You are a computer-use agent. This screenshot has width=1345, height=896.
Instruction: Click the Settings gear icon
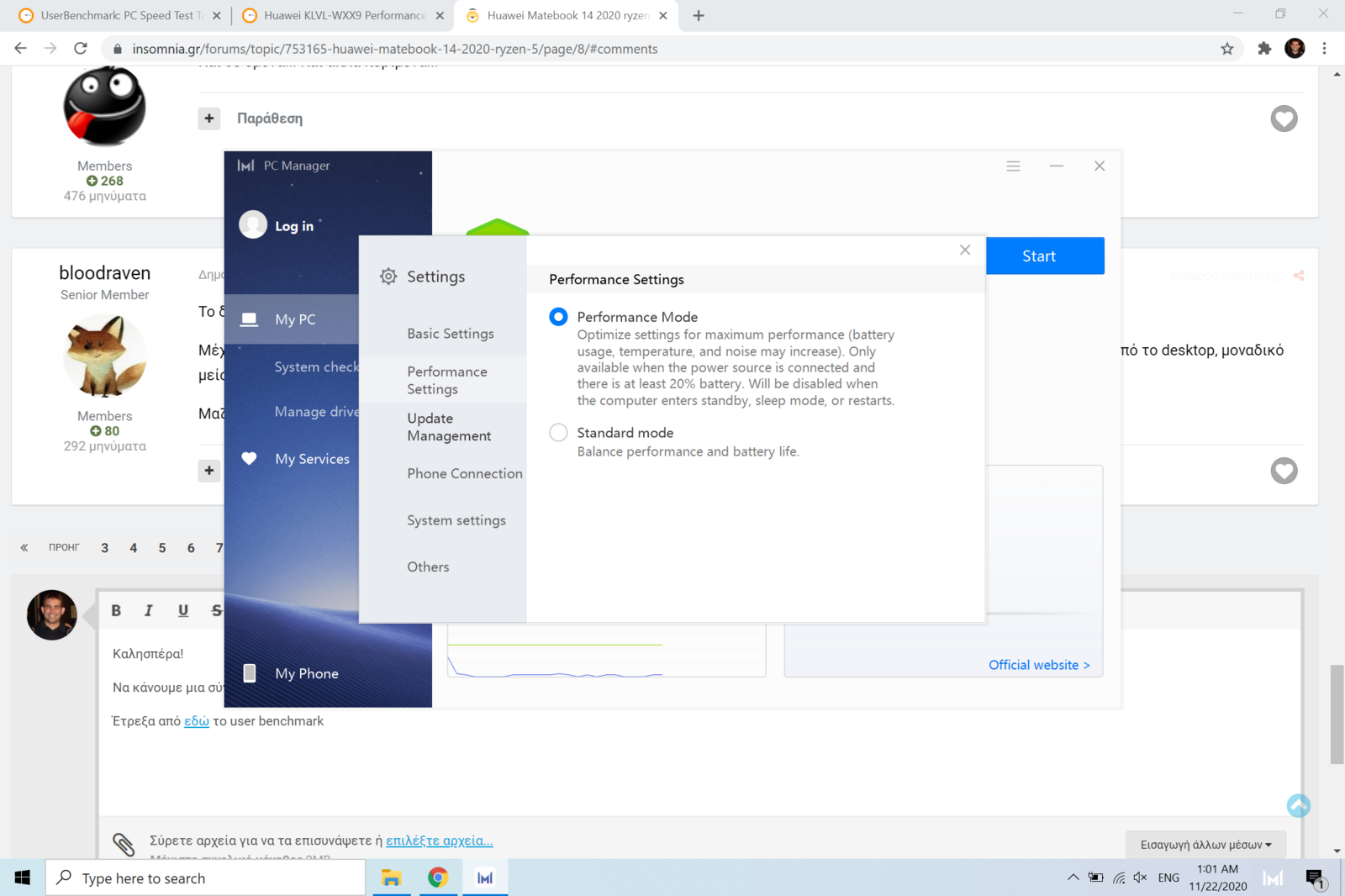coord(388,277)
